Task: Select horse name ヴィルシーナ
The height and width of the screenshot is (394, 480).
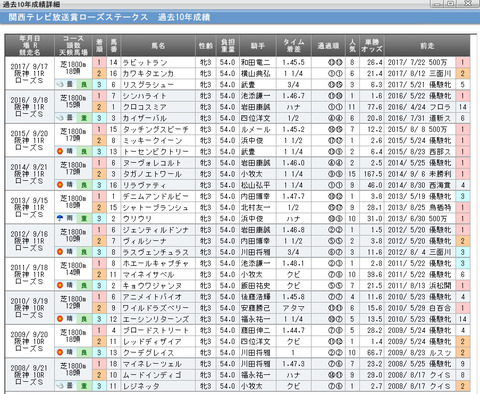Action: 145,241
